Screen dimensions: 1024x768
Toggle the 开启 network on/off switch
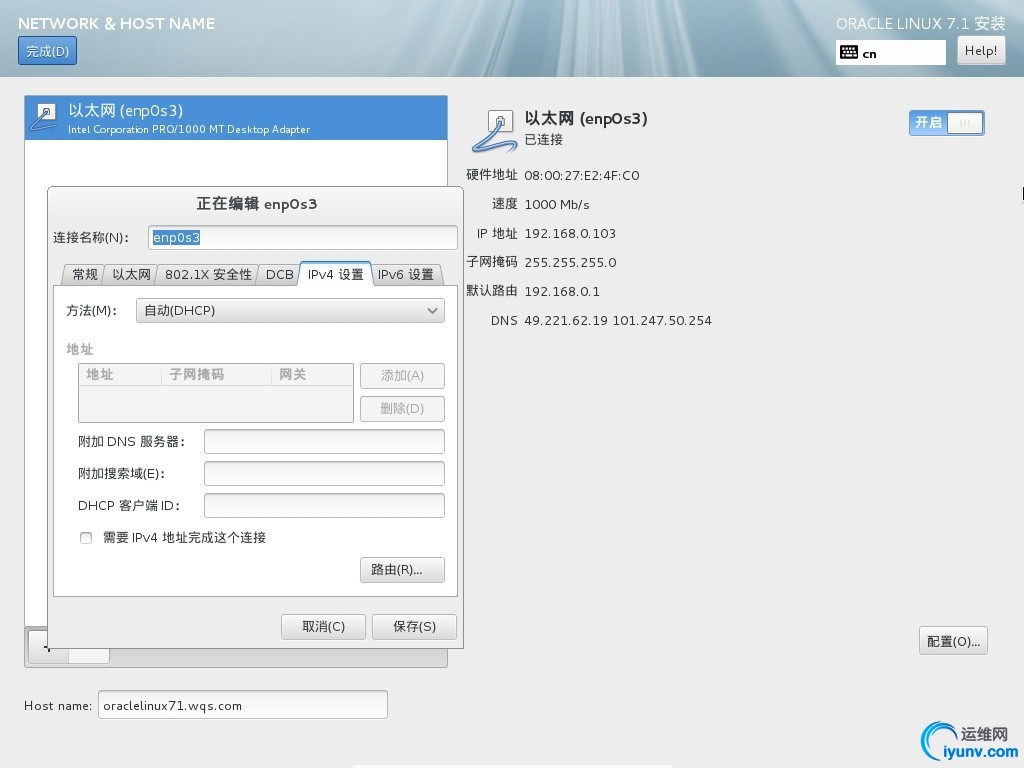coord(946,123)
